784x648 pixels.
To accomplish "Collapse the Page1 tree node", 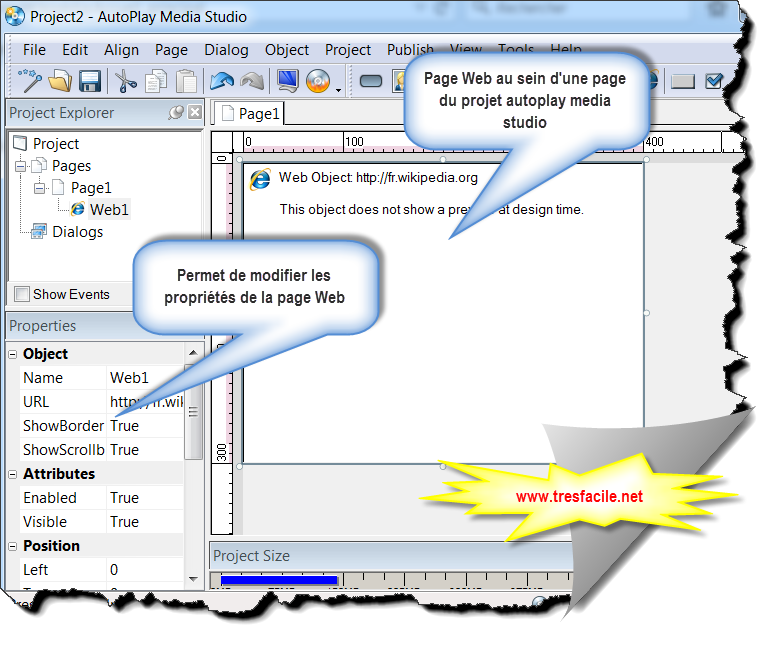I will coord(39,188).
